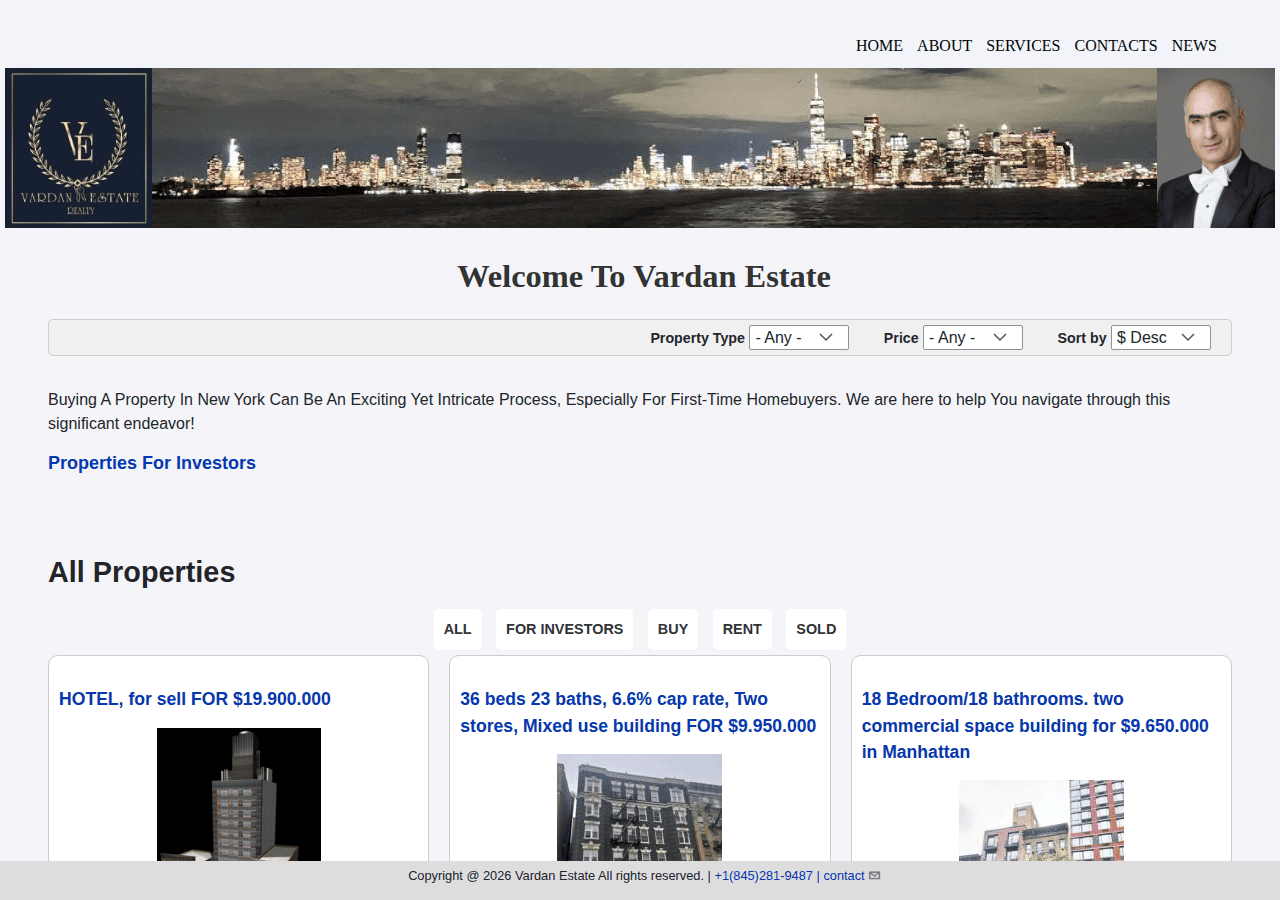This screenshot has width=1280, height=900.
Task: Click the New York skyline banner image
Action: [654, 148]
